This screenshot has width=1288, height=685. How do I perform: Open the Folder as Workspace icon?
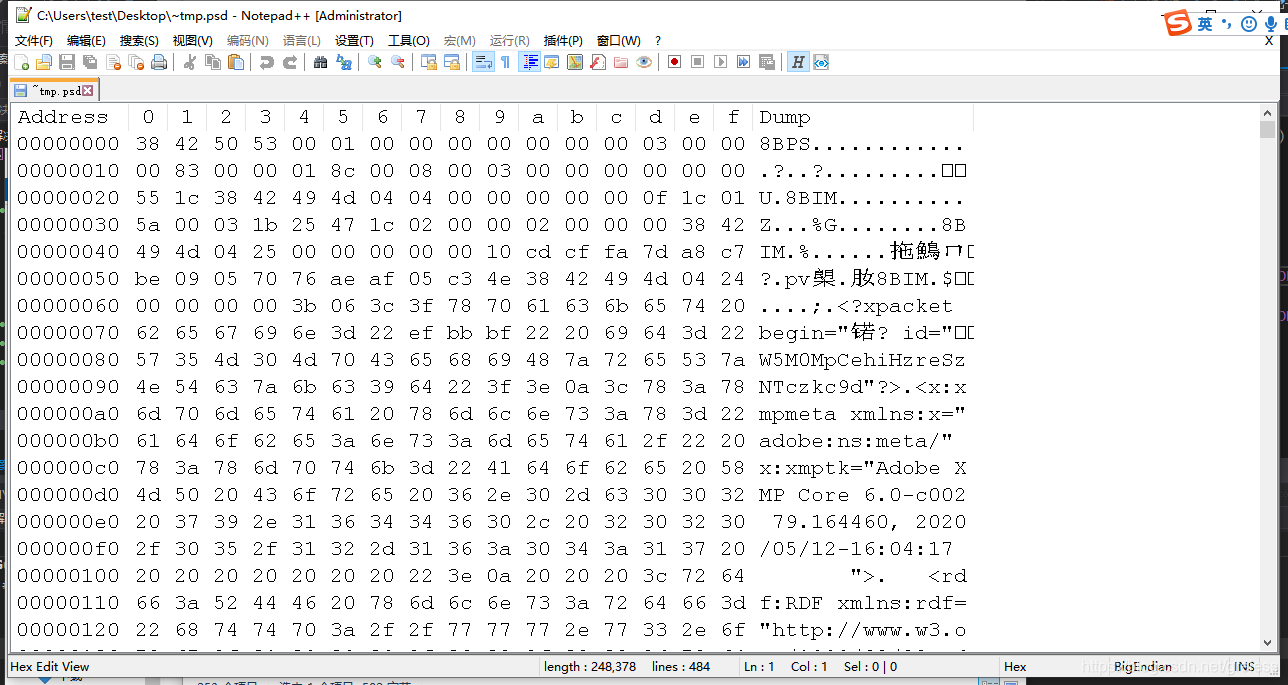621,62
